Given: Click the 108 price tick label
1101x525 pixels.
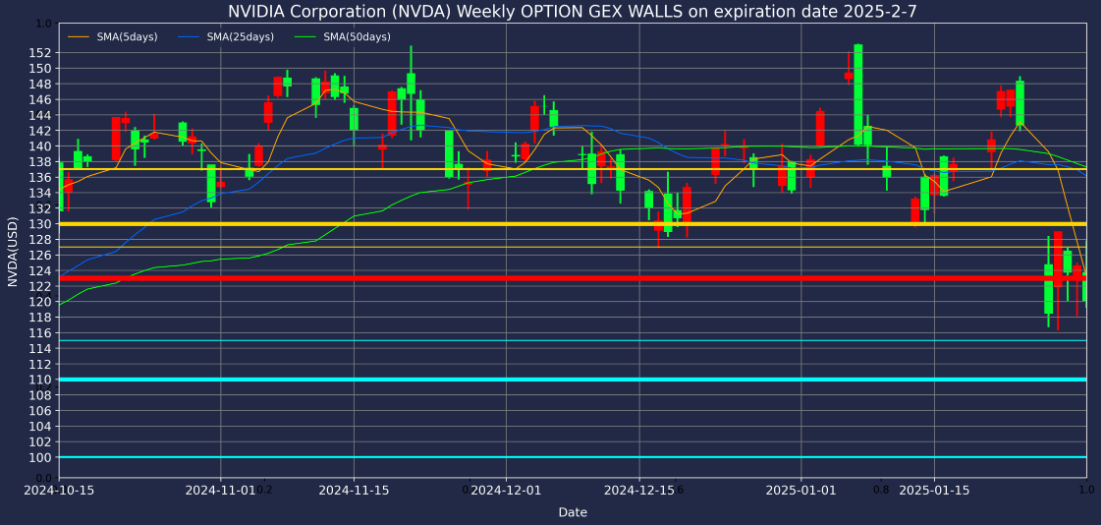Looking at the screenshot, I should tap(41, 395).
